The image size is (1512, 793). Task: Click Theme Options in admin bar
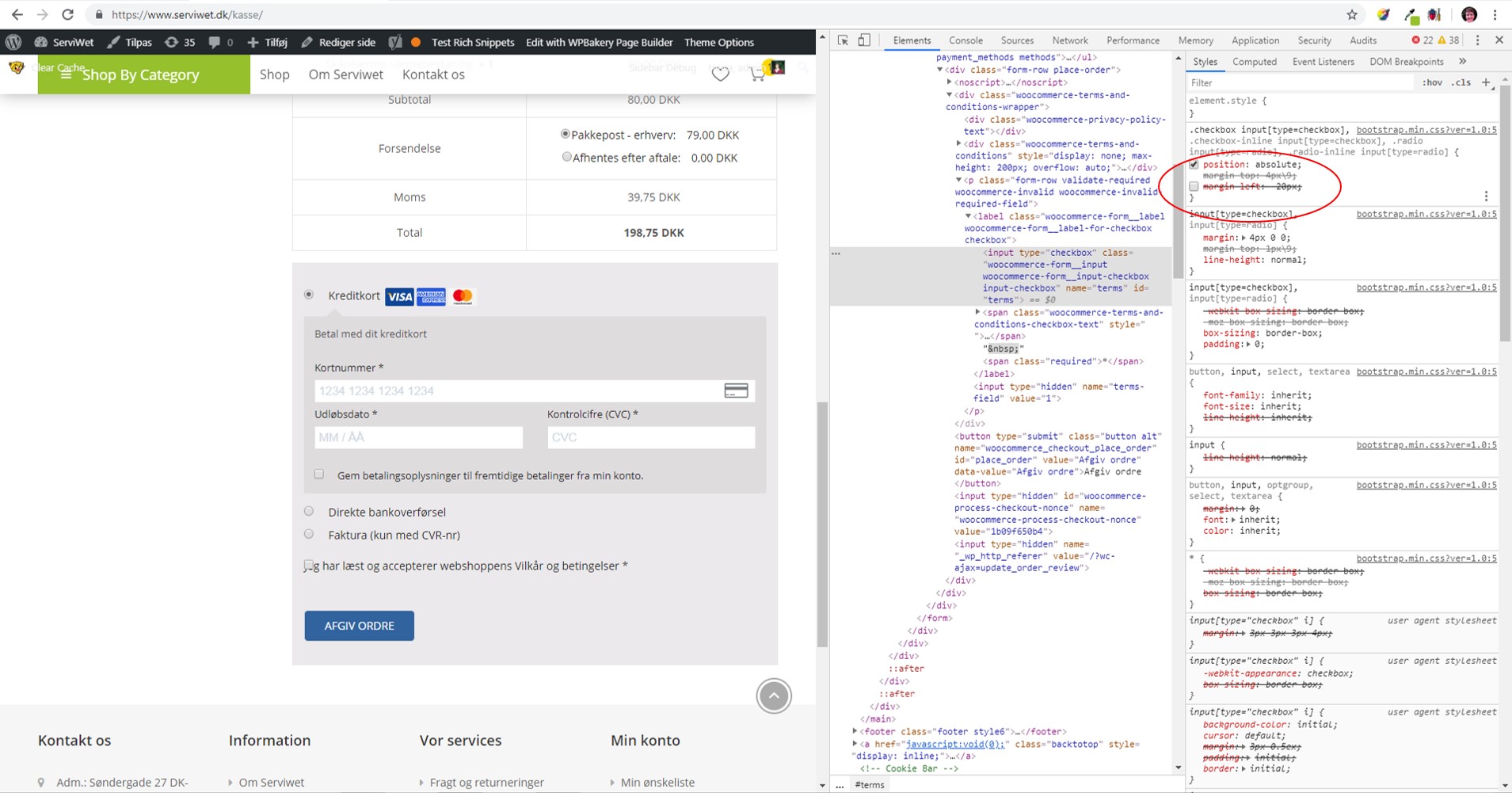[718, 42]
